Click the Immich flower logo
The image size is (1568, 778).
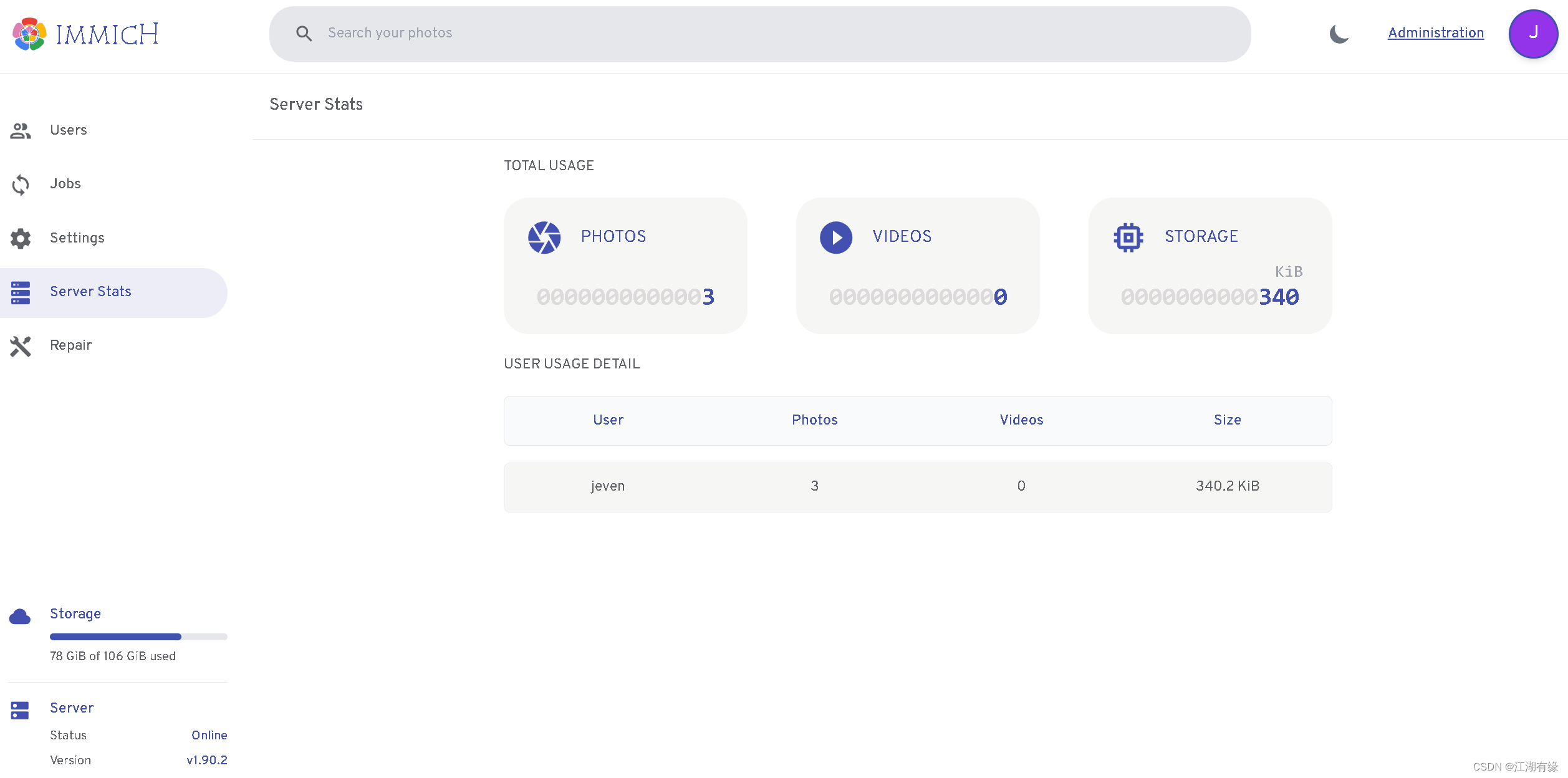pos(29,34)
